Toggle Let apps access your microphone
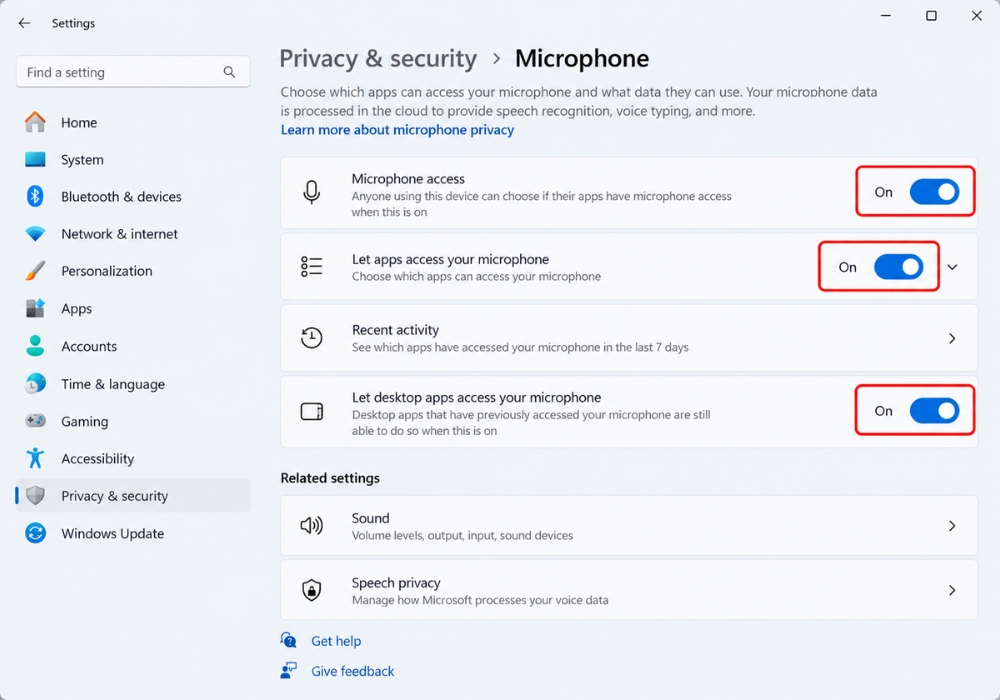This screenshot has height=700, width=1000. pyautogui.click(x=898, y=267)
